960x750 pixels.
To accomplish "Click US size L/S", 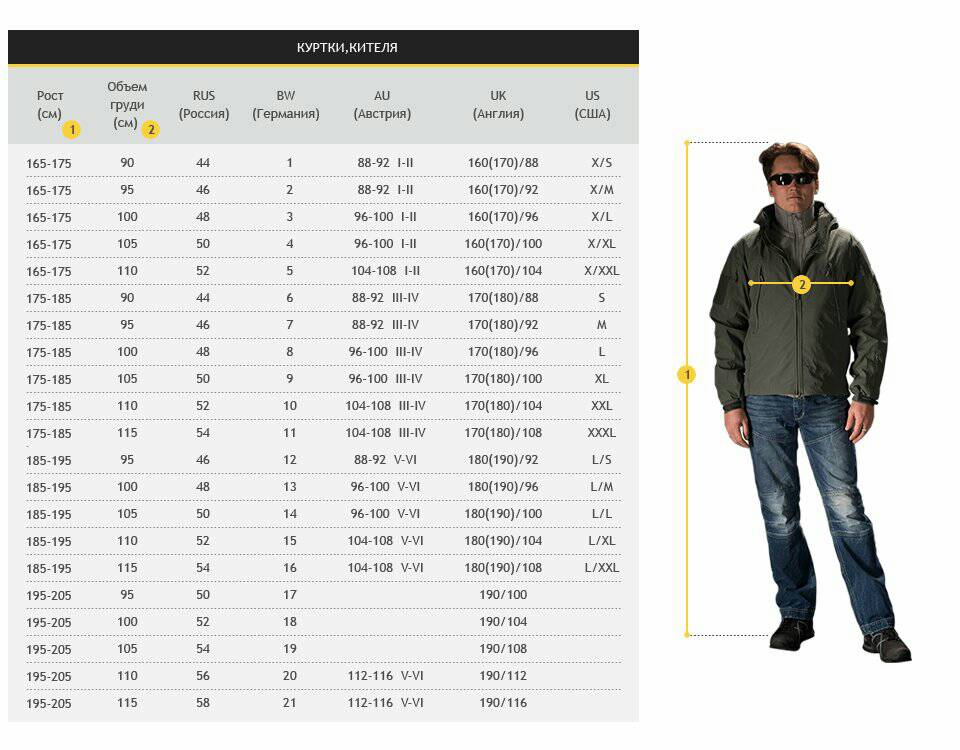I will (x=601, y=460).
